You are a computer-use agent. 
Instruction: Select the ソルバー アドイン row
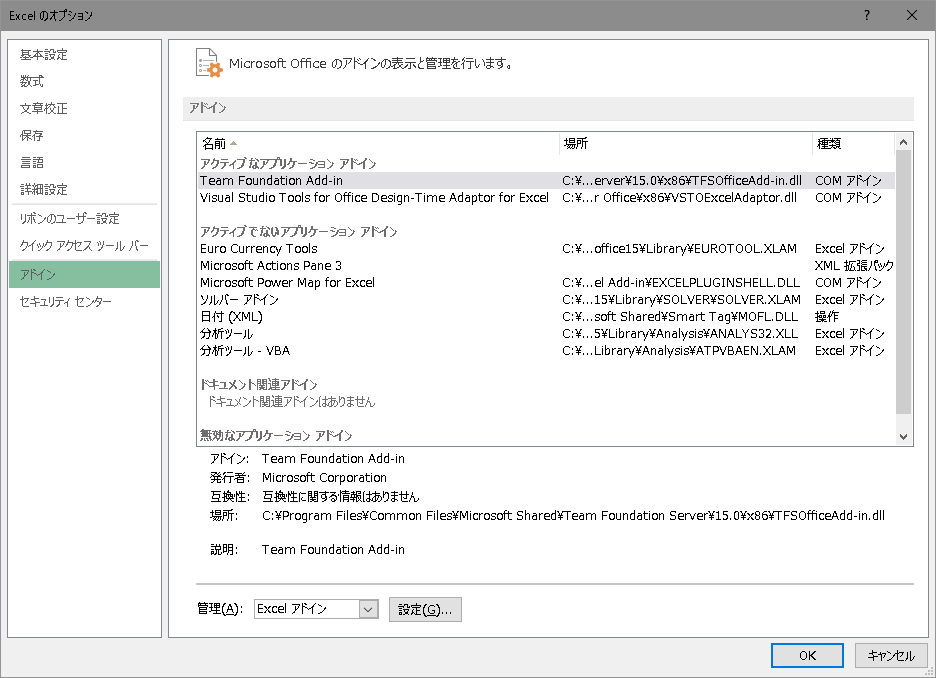point(546,300)
